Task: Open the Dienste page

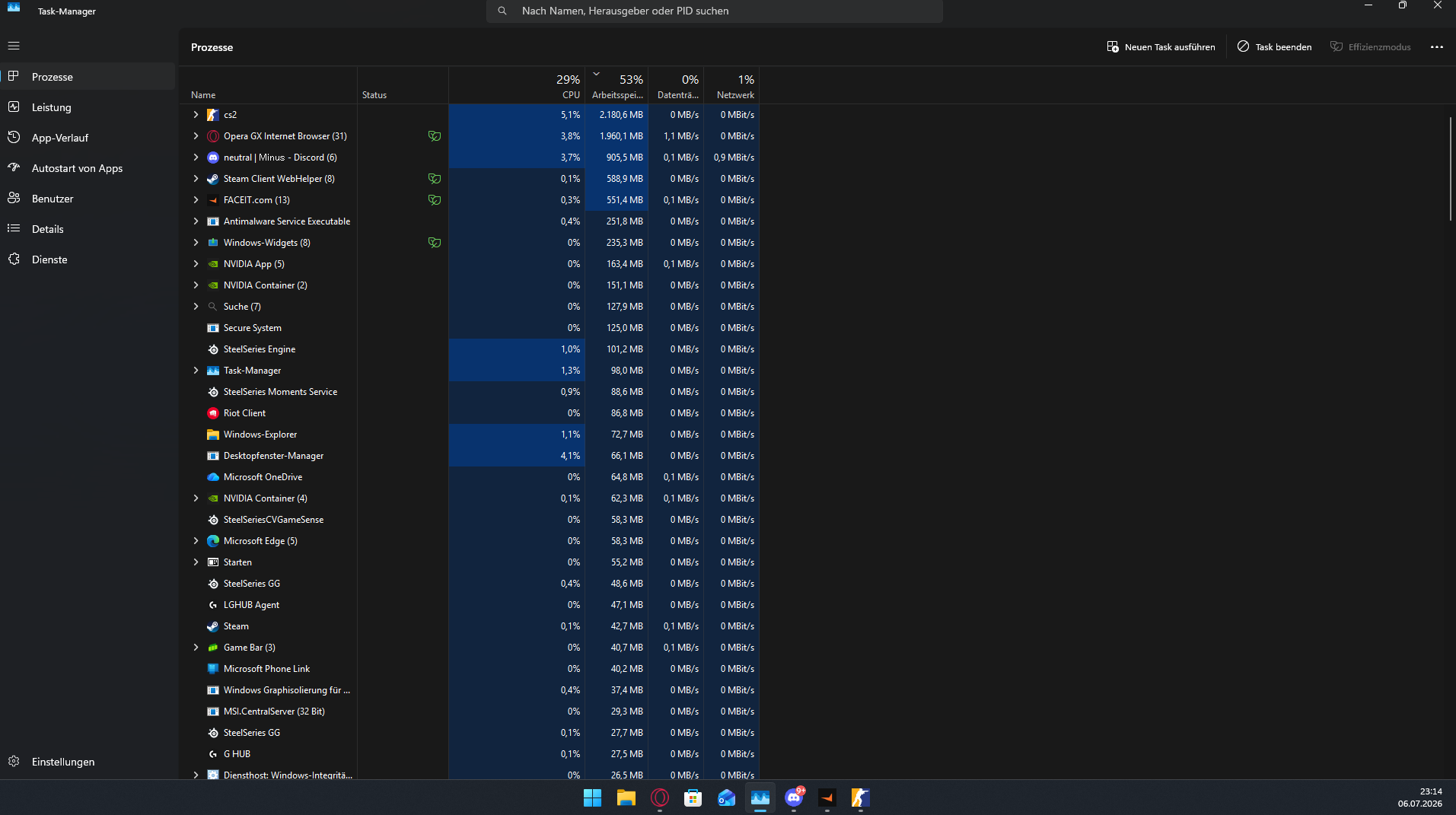Action: (88, 259)
